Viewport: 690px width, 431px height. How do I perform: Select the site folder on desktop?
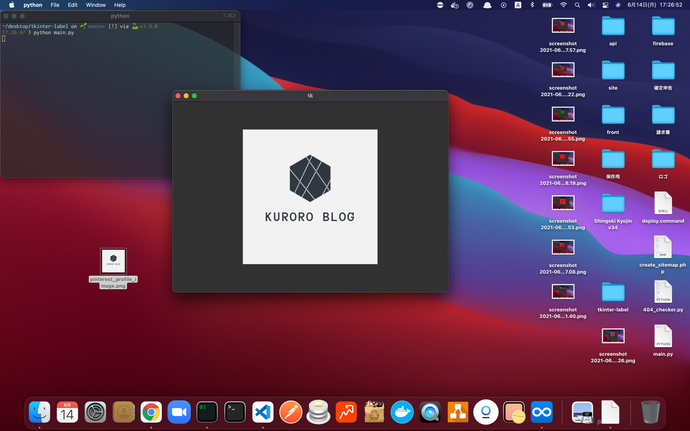613,75
